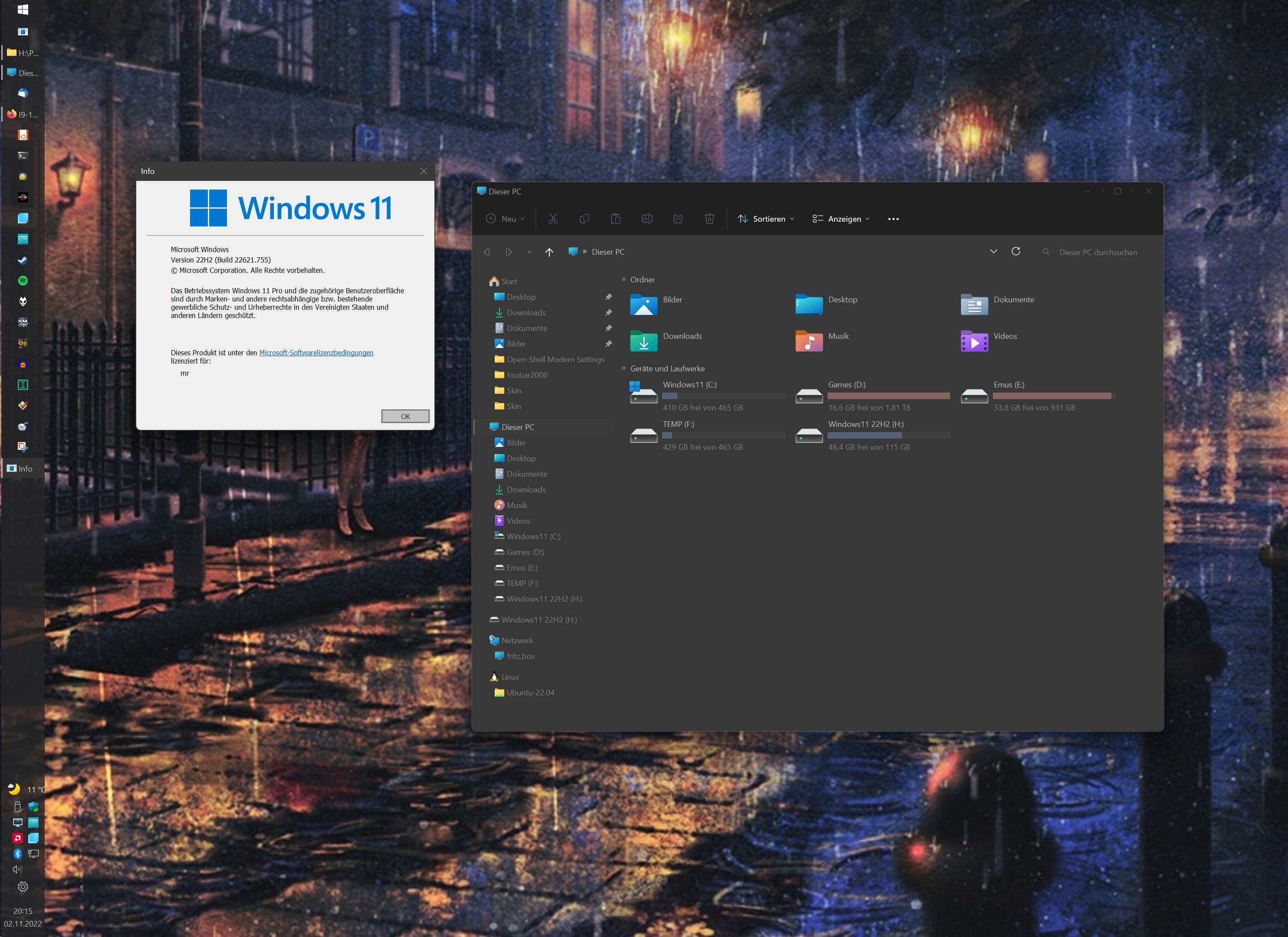The height and width of the screenshot is (937, 1288).
Task: Click the safely remove USB tray icon
Action: pos(18,806)
